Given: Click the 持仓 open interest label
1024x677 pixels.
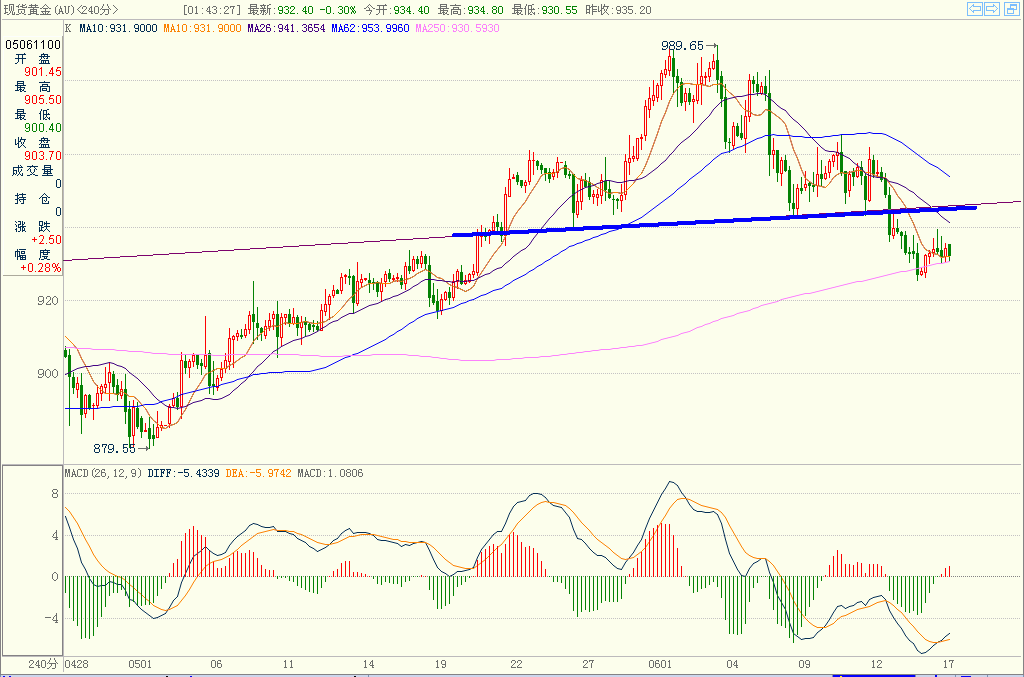Looking at the screenshot, I should point(32,198).
